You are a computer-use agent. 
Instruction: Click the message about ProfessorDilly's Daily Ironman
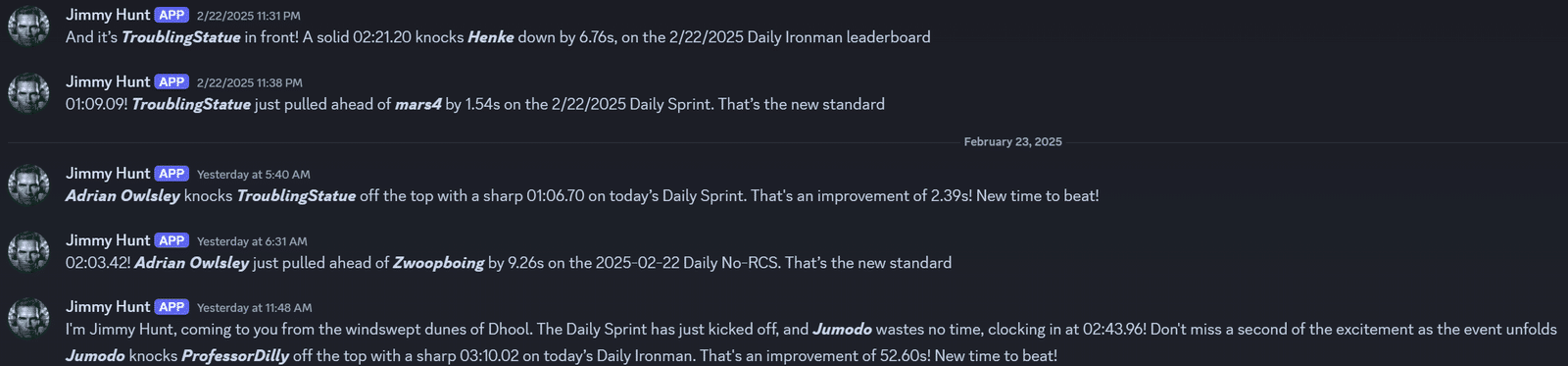point(562,355)
